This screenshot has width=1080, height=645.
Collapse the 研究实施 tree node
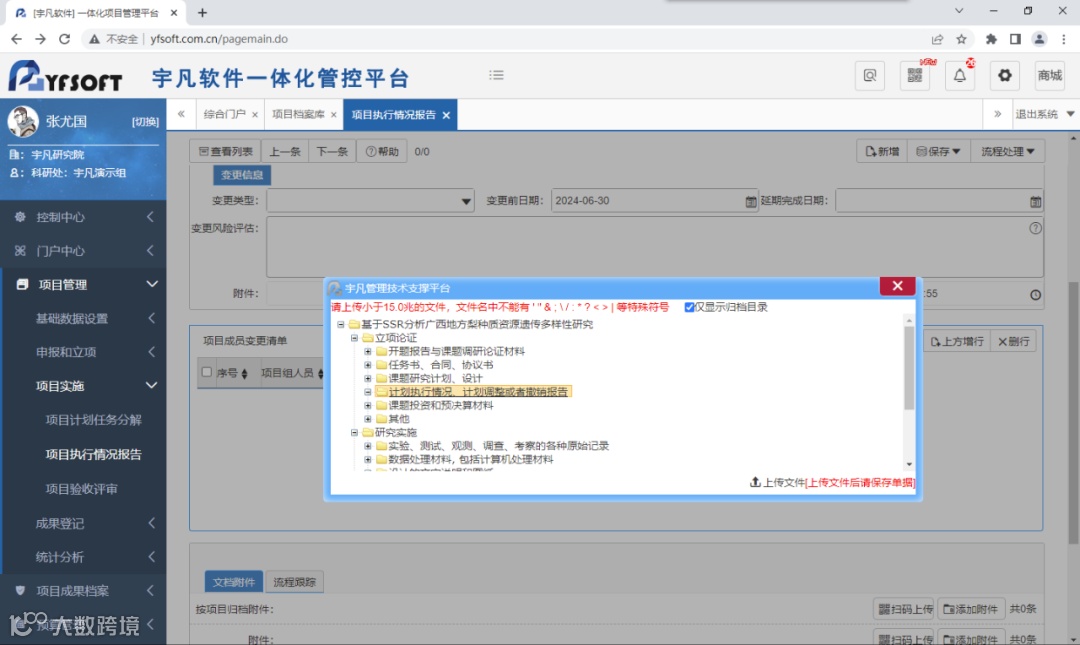point(354,433)
